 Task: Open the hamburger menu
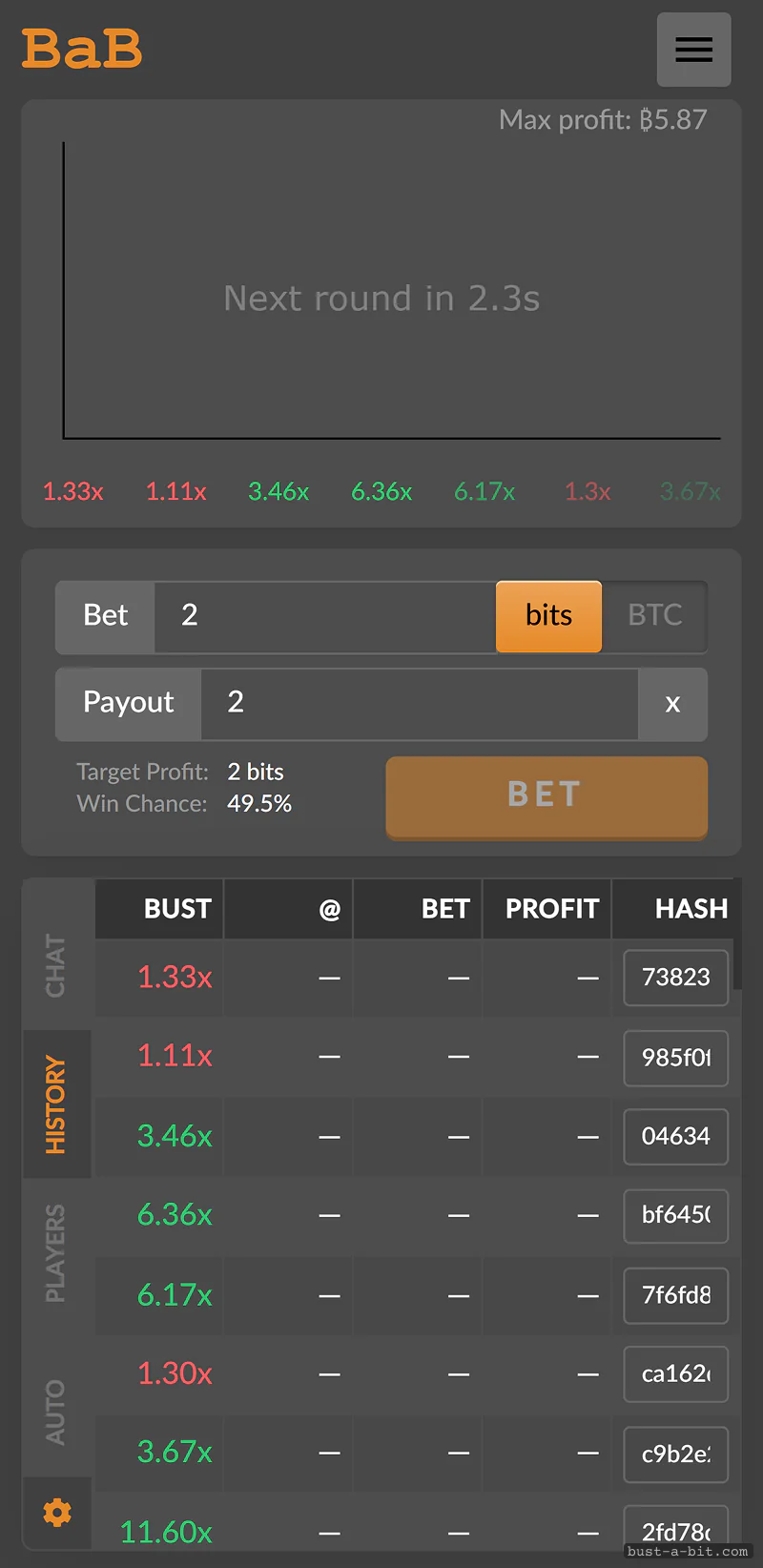click(694, 50)
